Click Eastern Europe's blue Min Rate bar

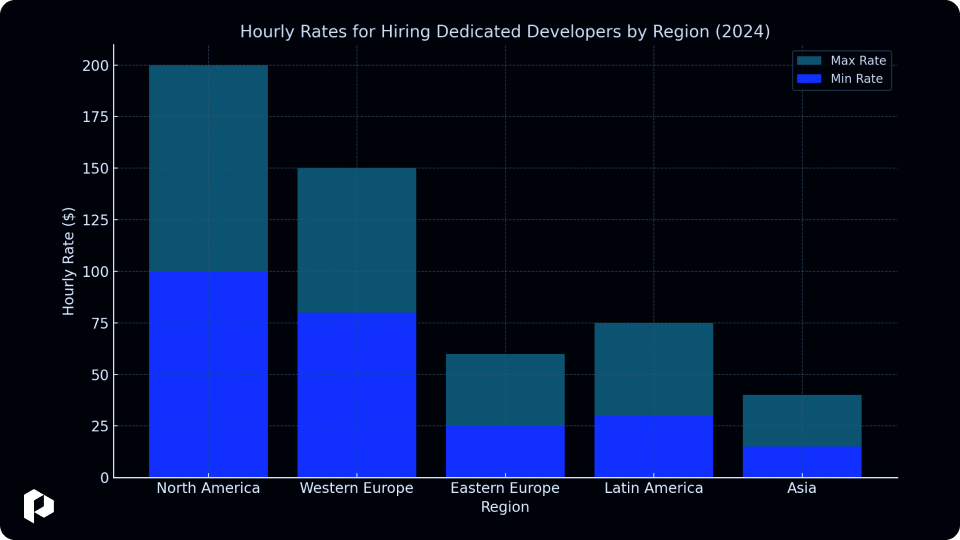[x=505, y=451]
